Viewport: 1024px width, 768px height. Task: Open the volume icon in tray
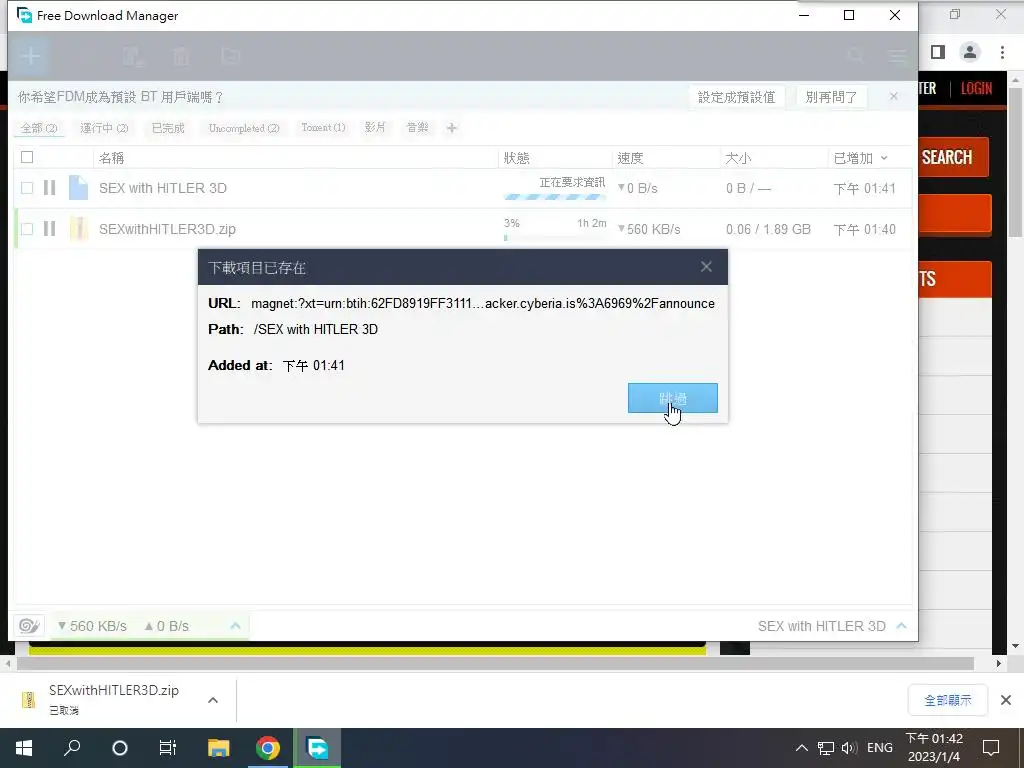849,748
